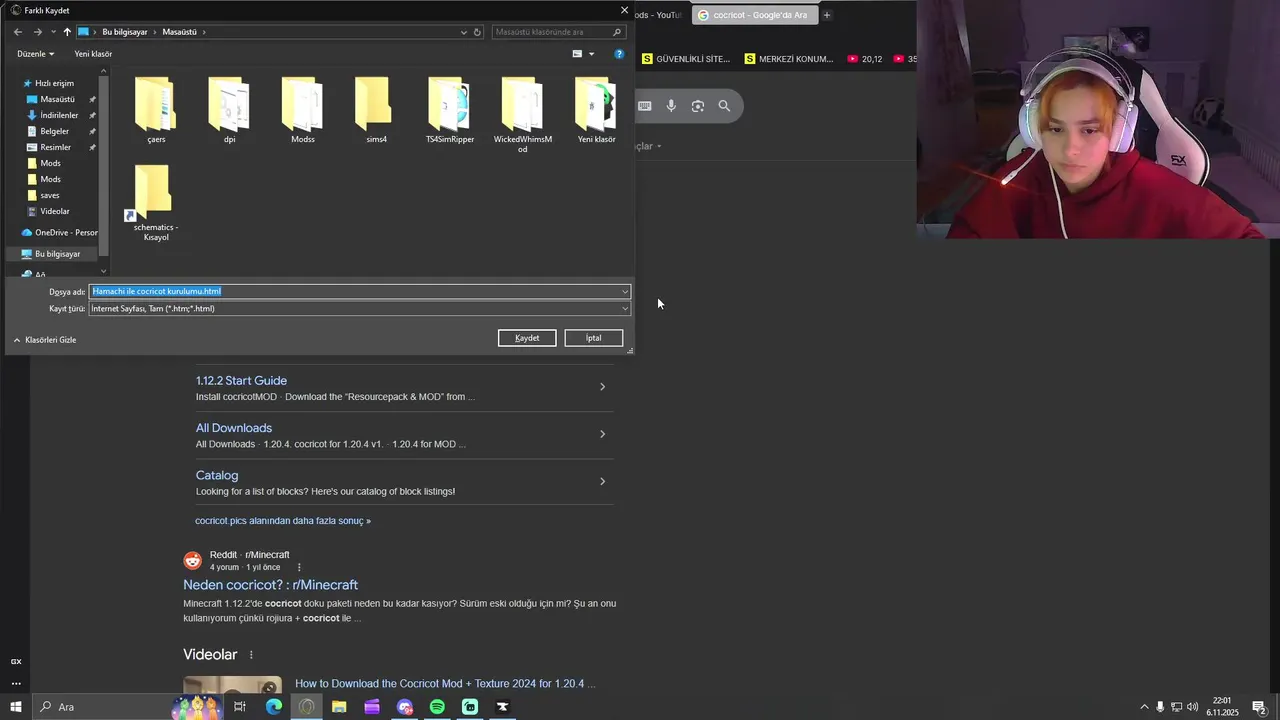The height and width of the screenshot is (720, 1280).
Task: Expand the view options dropdown arrow
Action: (591, 54)
